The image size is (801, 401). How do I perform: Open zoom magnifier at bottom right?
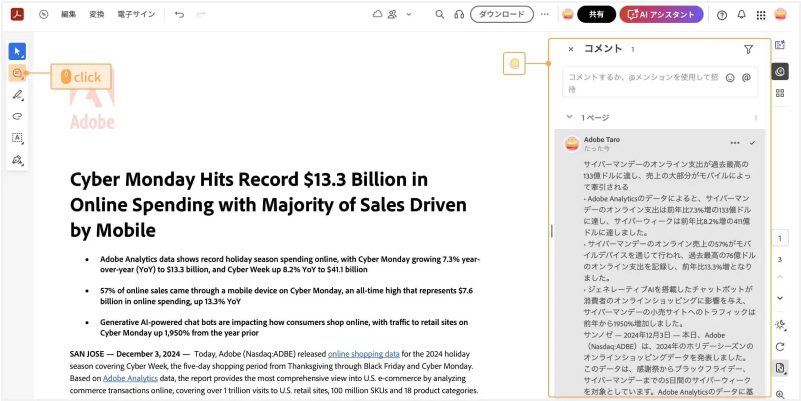(780, 394)
